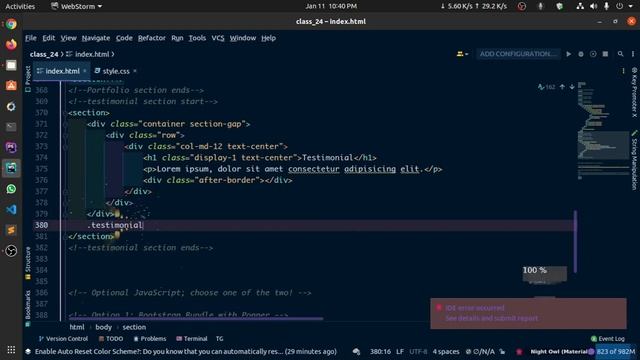This screenshot has width=640, height=360.
Task: Open the Navigate menu
Action: 96,38
